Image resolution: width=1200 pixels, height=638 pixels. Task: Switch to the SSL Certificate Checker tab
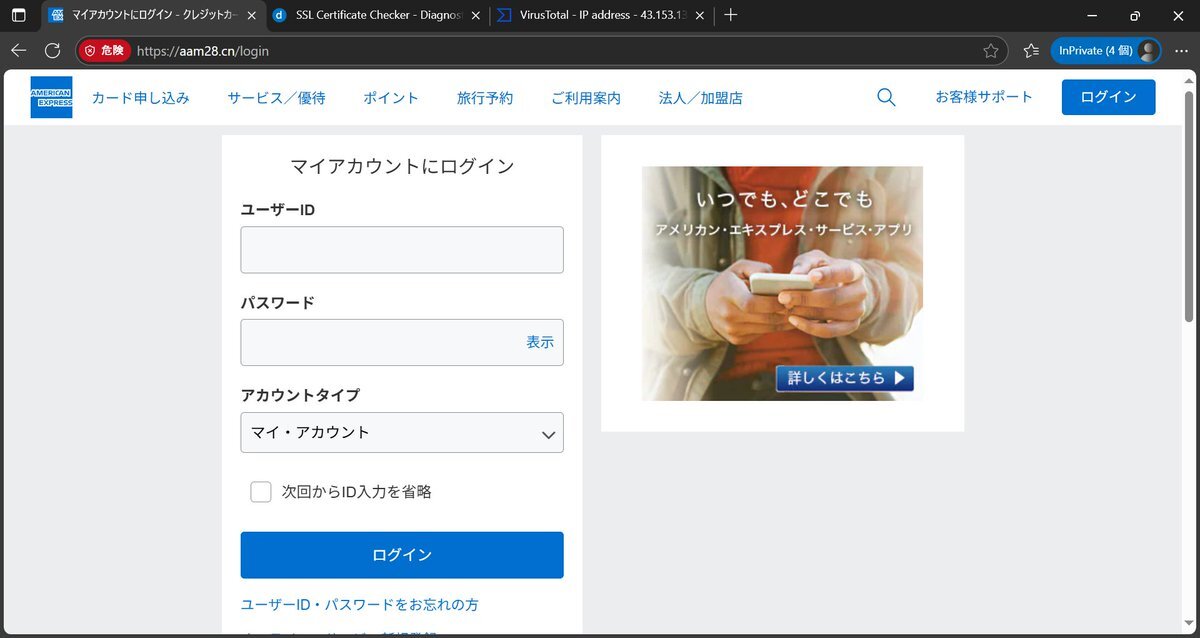pos(376,16)
